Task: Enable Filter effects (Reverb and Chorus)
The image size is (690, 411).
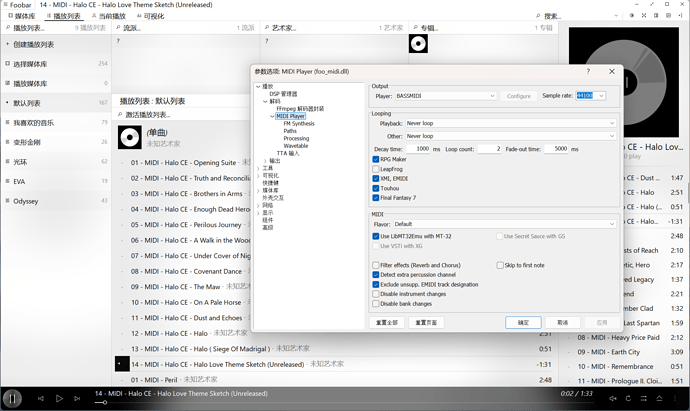Action: pyautogui.click(x=376, y=265)
